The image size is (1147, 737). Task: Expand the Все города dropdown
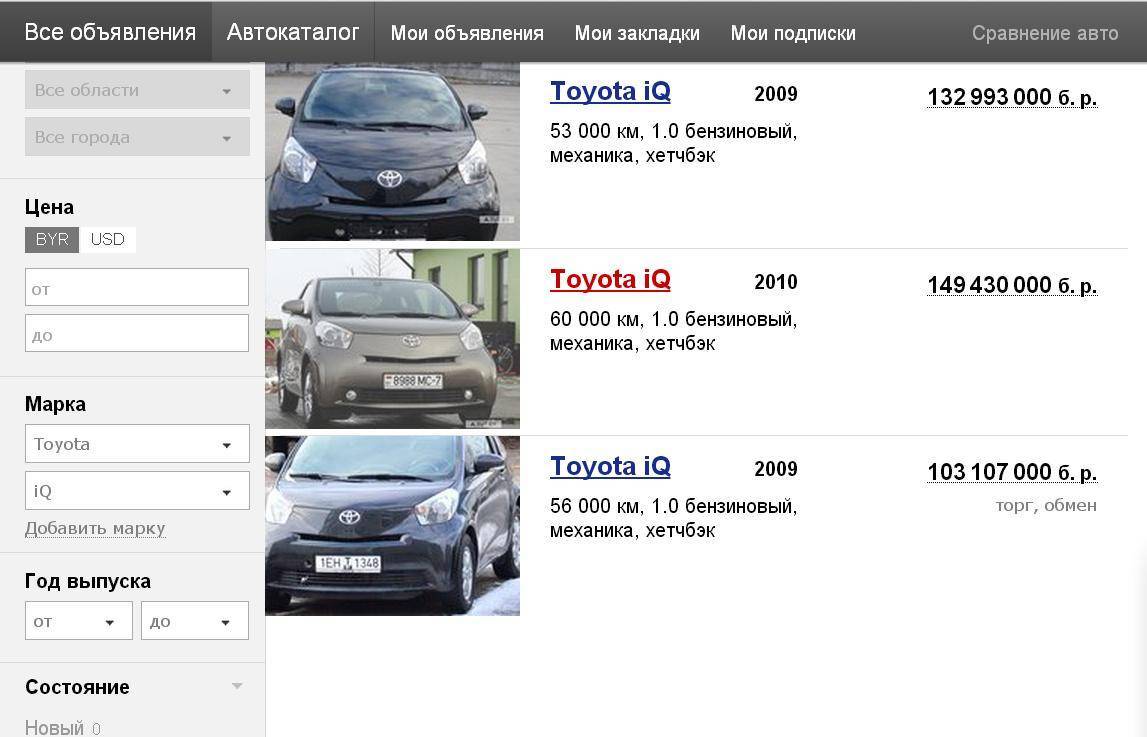(138, 137)
